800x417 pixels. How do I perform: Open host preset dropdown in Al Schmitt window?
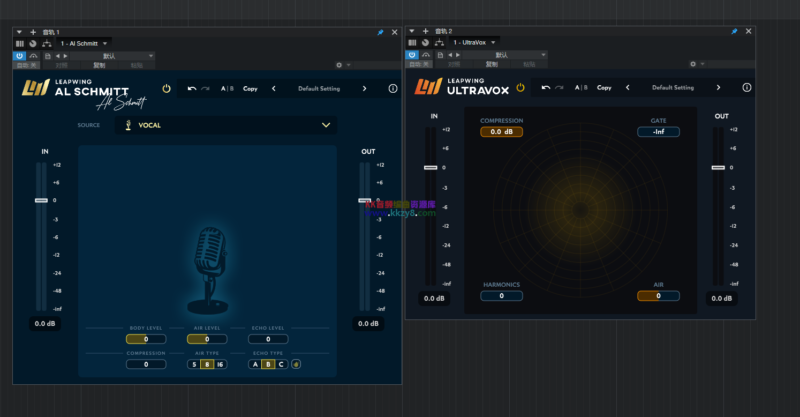(x=112, y=56)
